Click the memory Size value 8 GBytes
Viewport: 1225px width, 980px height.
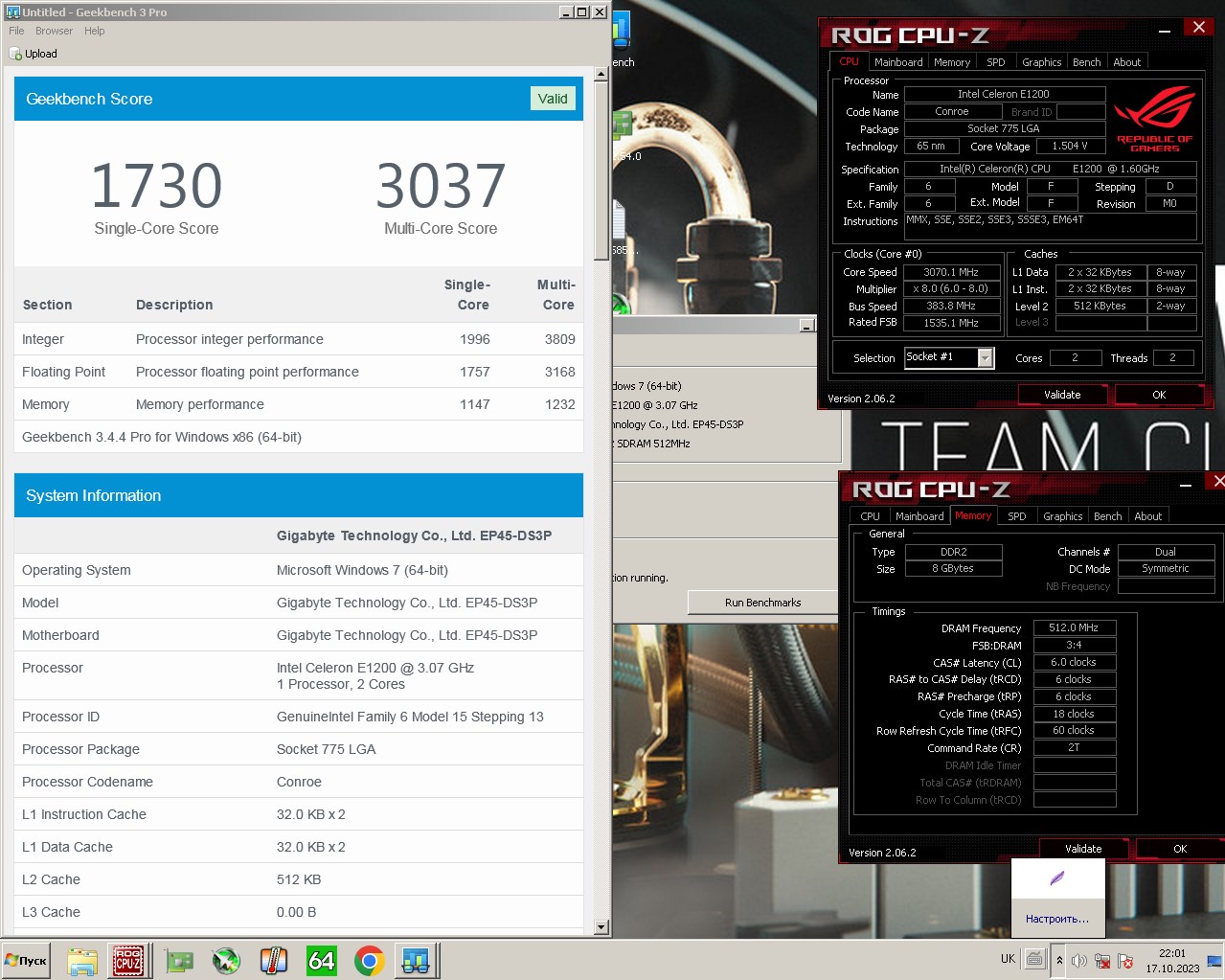[x=953, y=569]
